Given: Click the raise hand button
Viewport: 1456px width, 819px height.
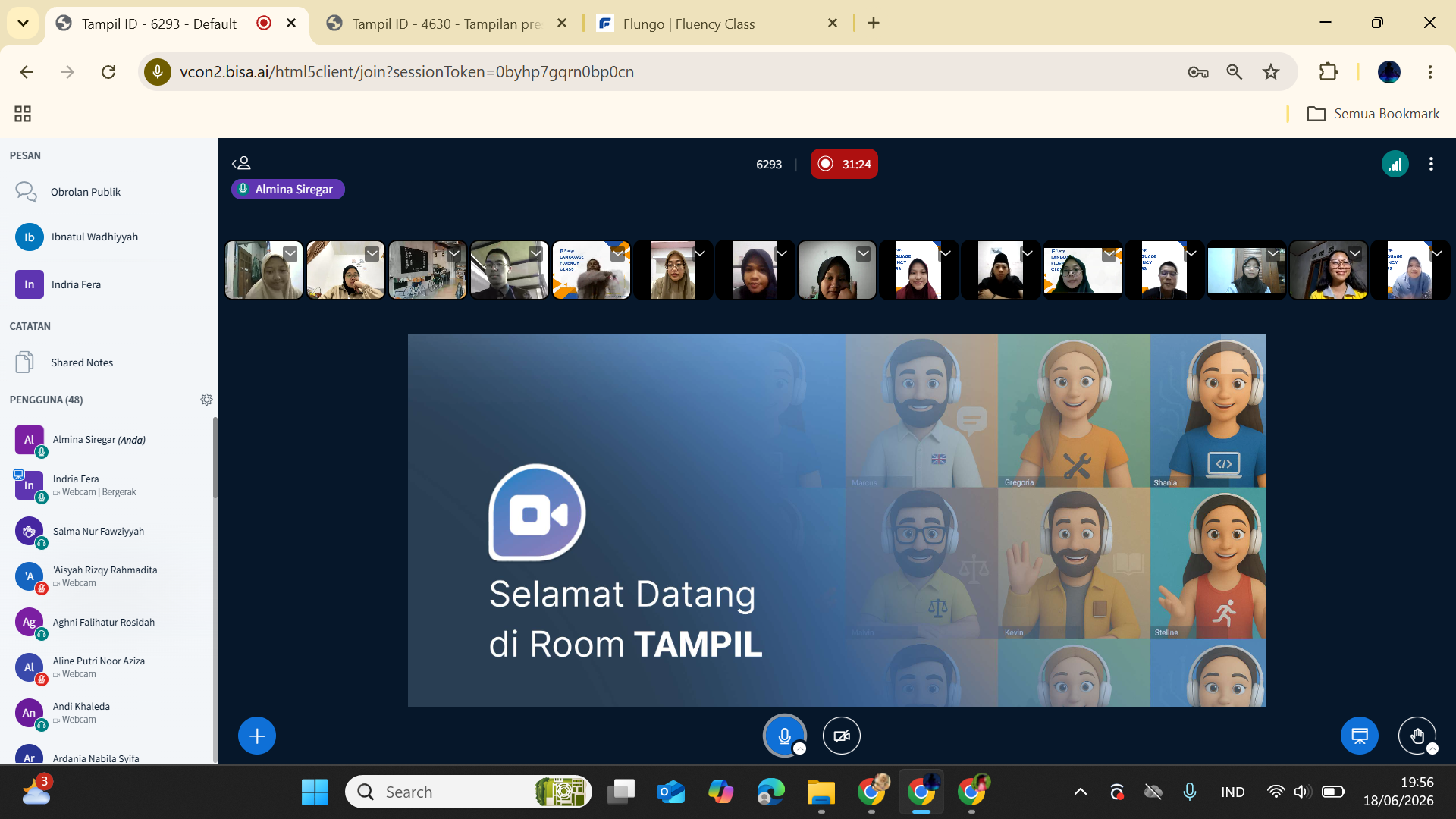Looking at the screenshot, I should tap(1417, 736).
